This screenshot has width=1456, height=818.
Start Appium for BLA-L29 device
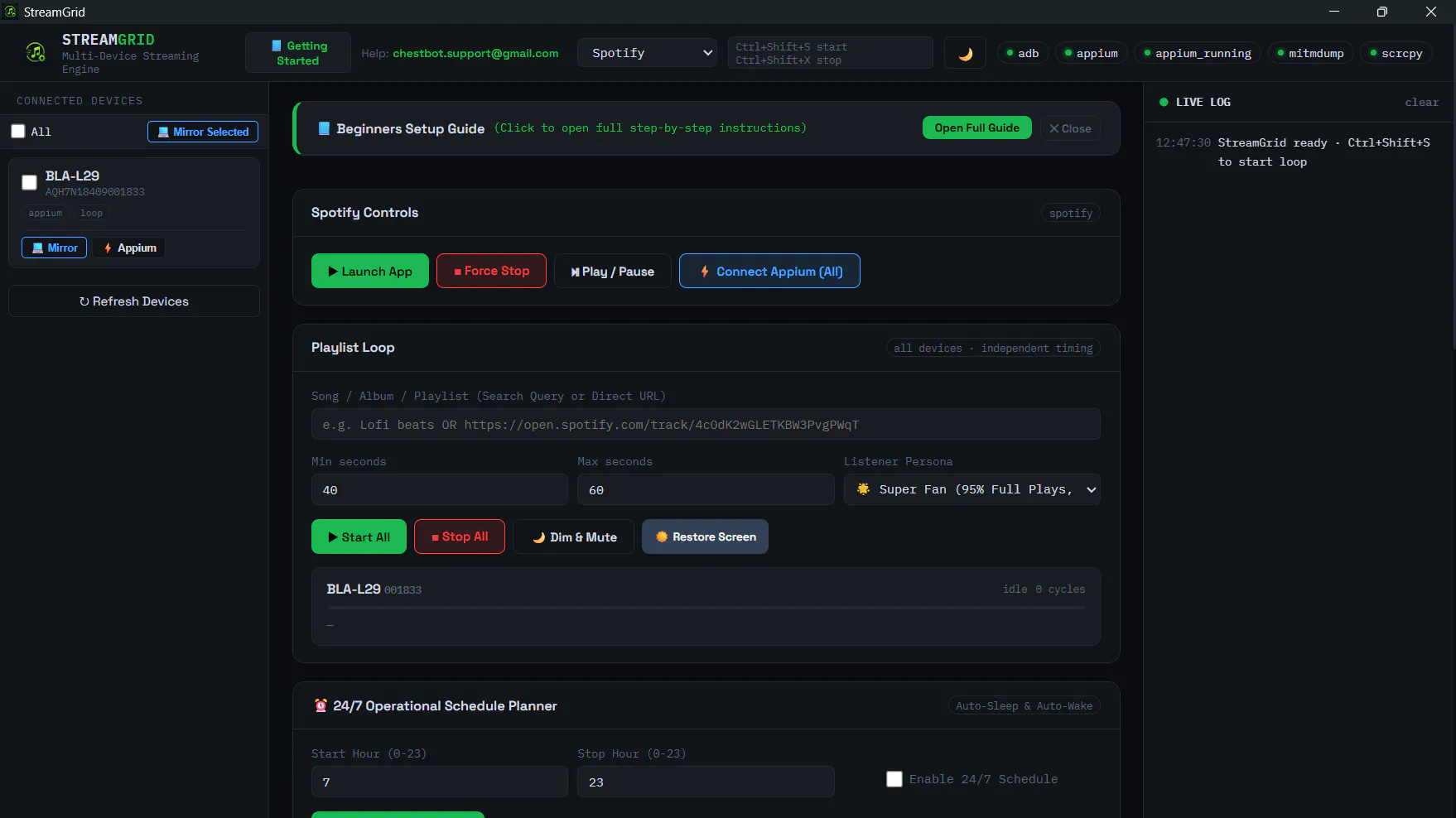click(129, 248)
